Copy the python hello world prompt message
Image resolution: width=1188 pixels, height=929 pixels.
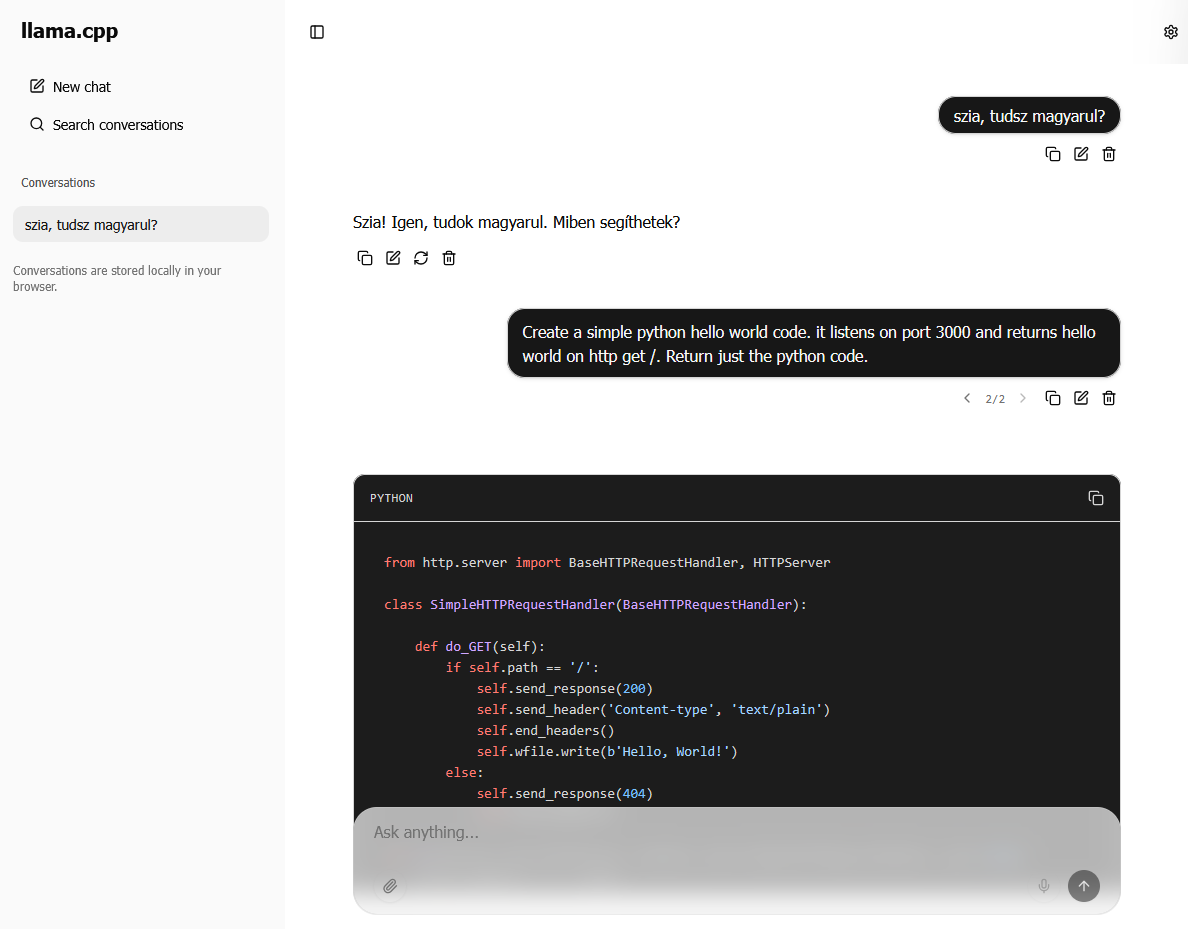point(1053,398)
